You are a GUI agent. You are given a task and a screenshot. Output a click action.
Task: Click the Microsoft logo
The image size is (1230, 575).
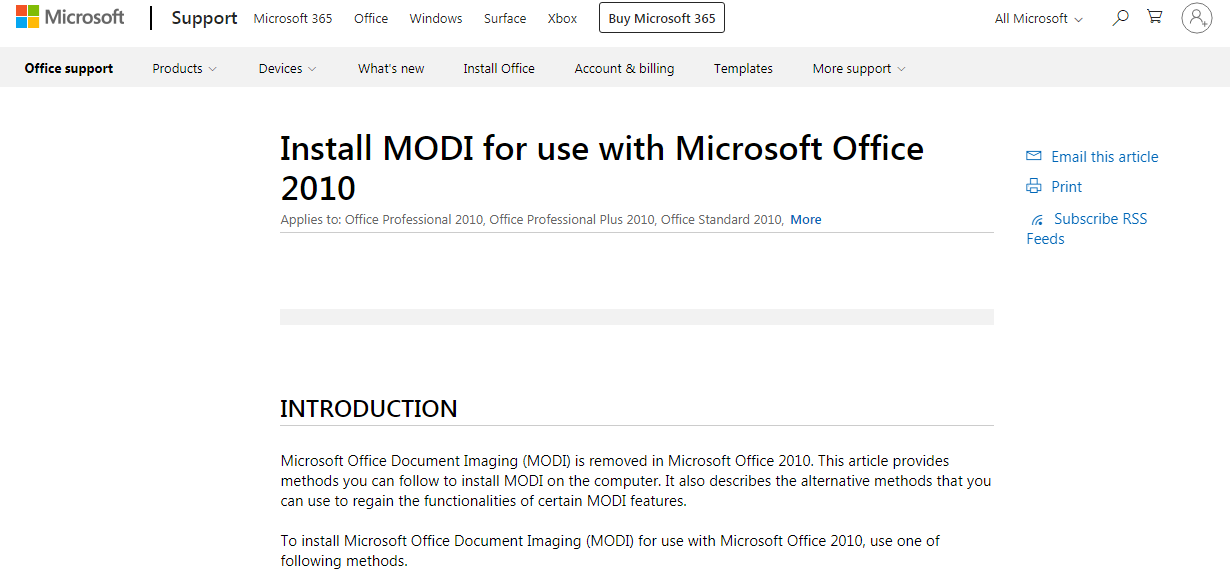click(x=70, y=18)
